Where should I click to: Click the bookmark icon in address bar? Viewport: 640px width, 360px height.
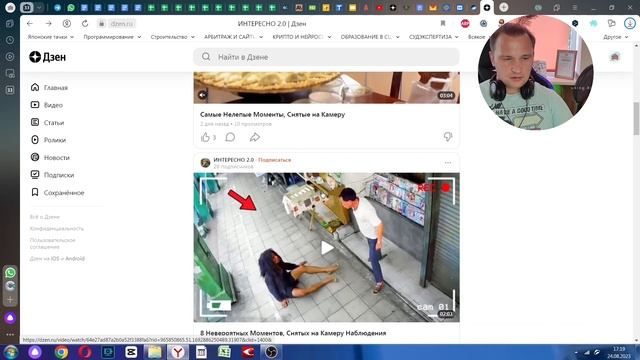tap(443, 24)
